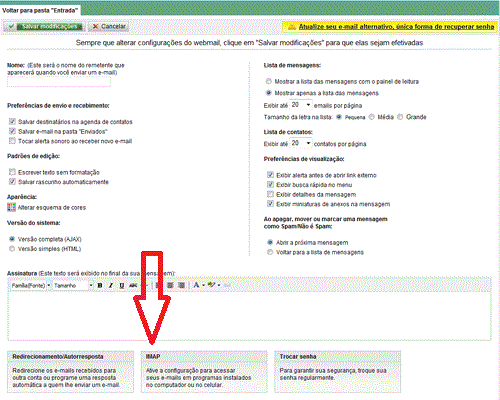Viewport: 500px width, 400px height.
Task: Open Atualize seu e-mail alternativo link
Action: [x=396, y=27]
